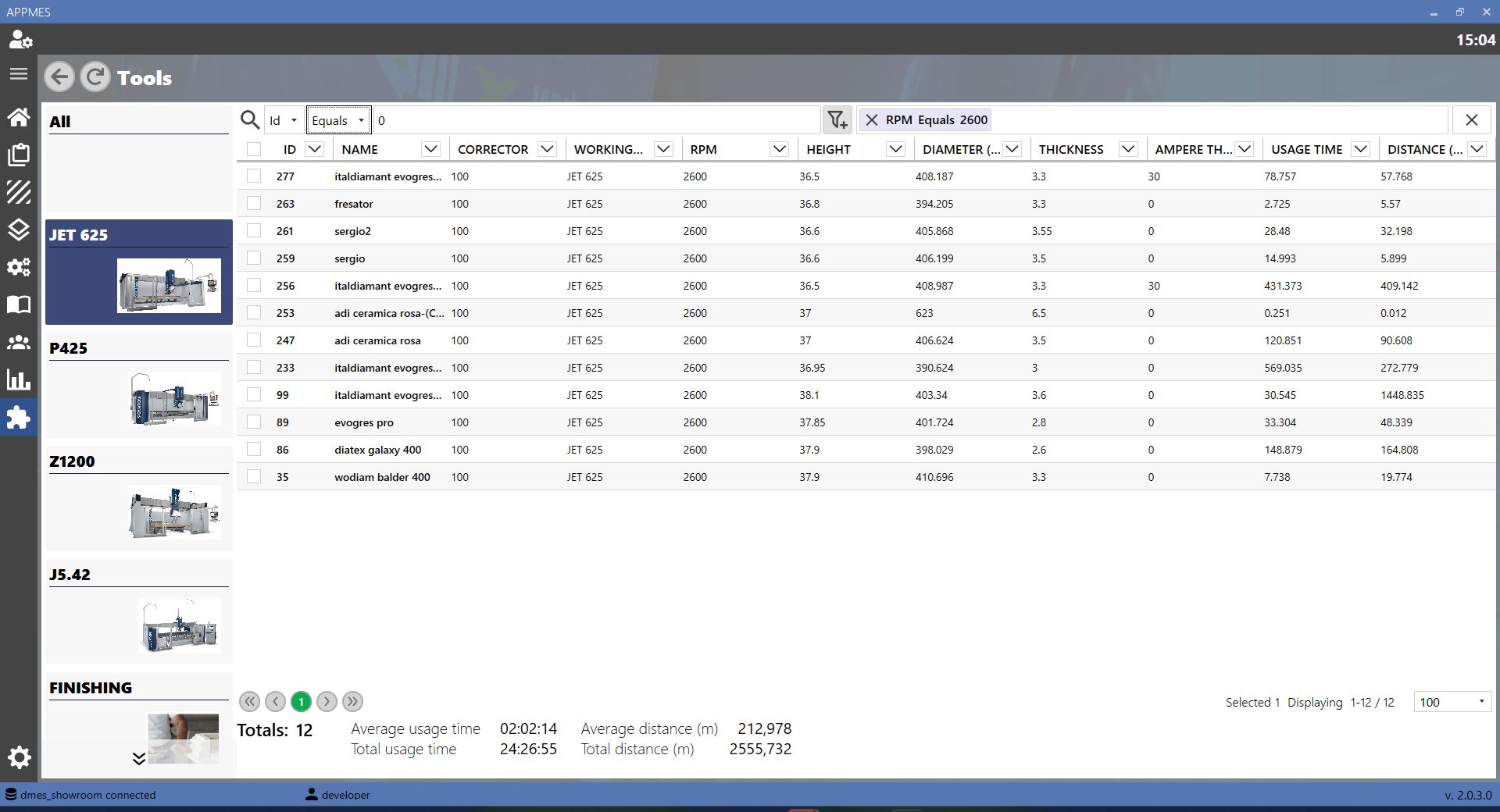Open the page size 100 dropdown
Image resolution: width=1500 pixels, height=812 pixels.
click(1452, 702)
